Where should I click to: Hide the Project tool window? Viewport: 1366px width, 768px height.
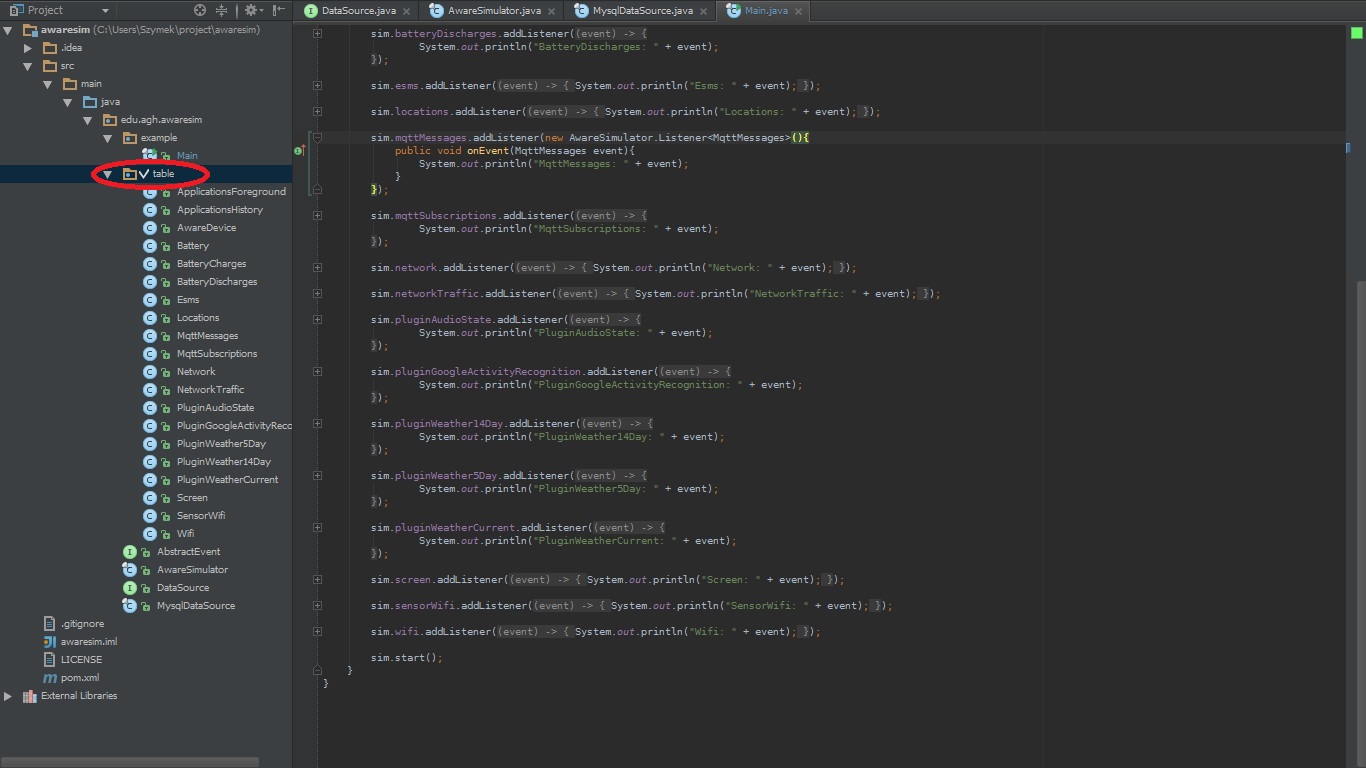pos(279,10)
